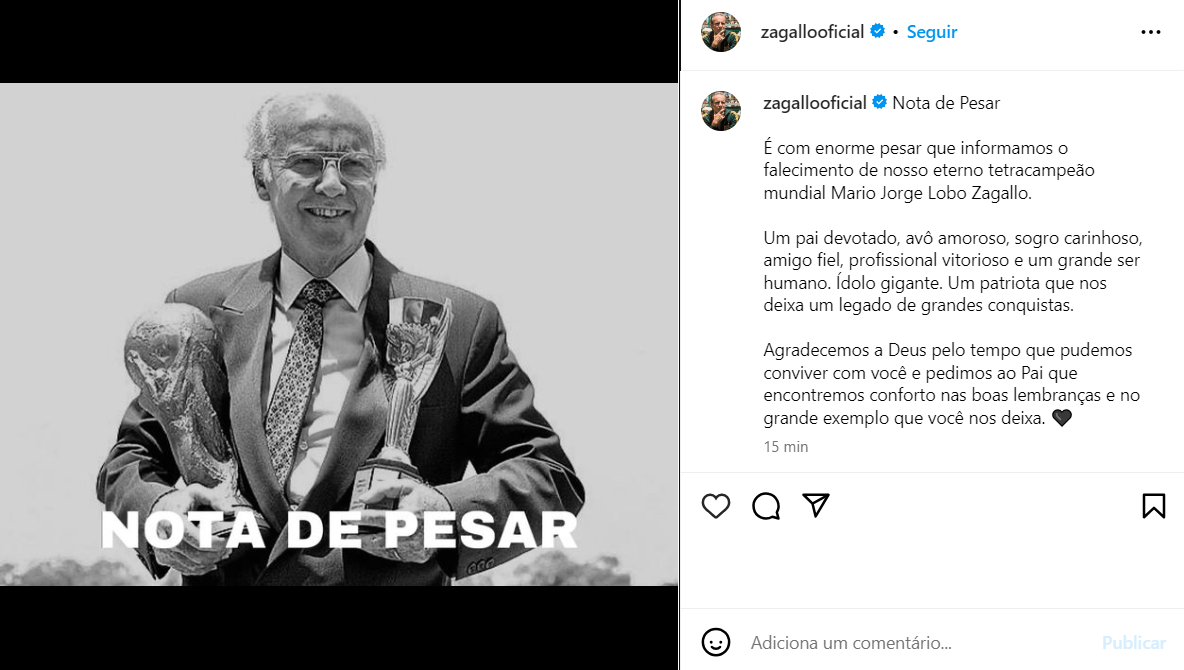Save the post with the bookmark icon
Screen dimensions: 1184x670
[x=1154, y=505]
